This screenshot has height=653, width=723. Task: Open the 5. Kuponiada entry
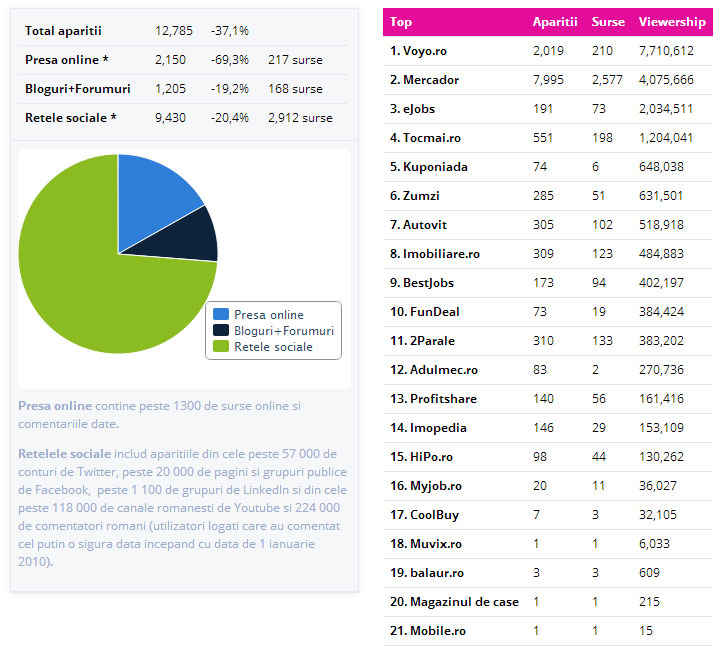[428, 167]
